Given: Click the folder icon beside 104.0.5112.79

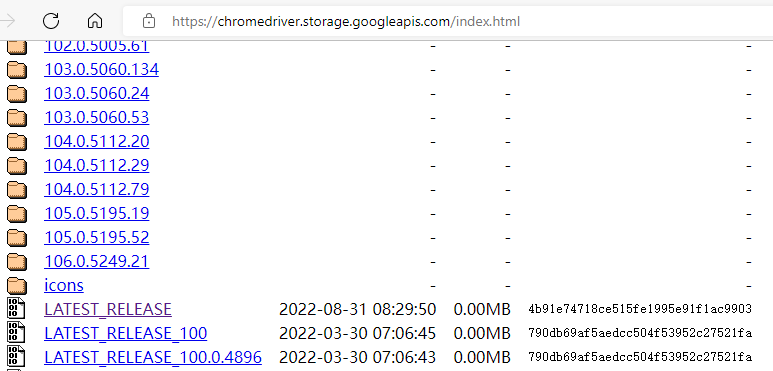Looking at the screenshot, I should pos(17,190).
